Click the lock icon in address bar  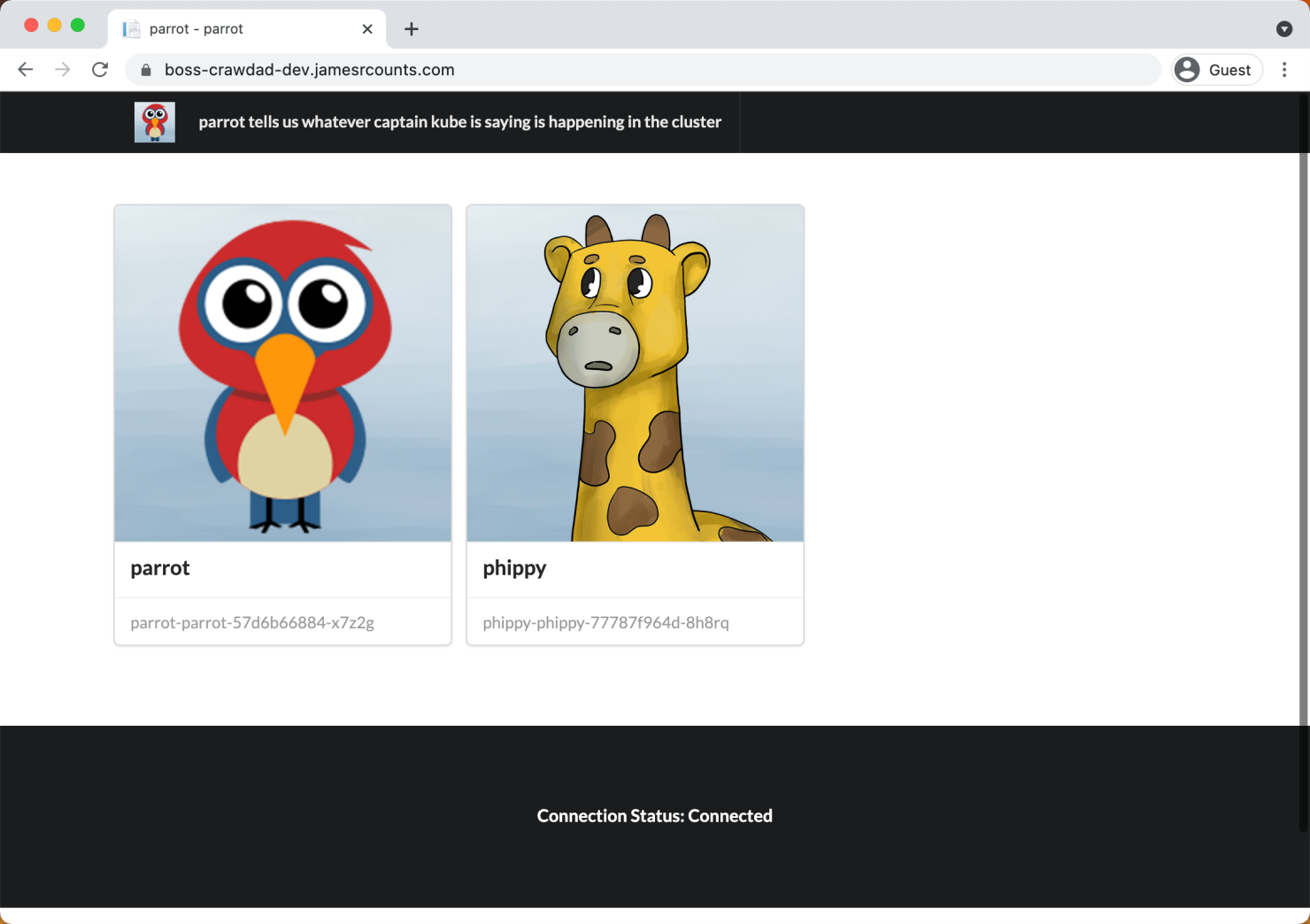146,70
